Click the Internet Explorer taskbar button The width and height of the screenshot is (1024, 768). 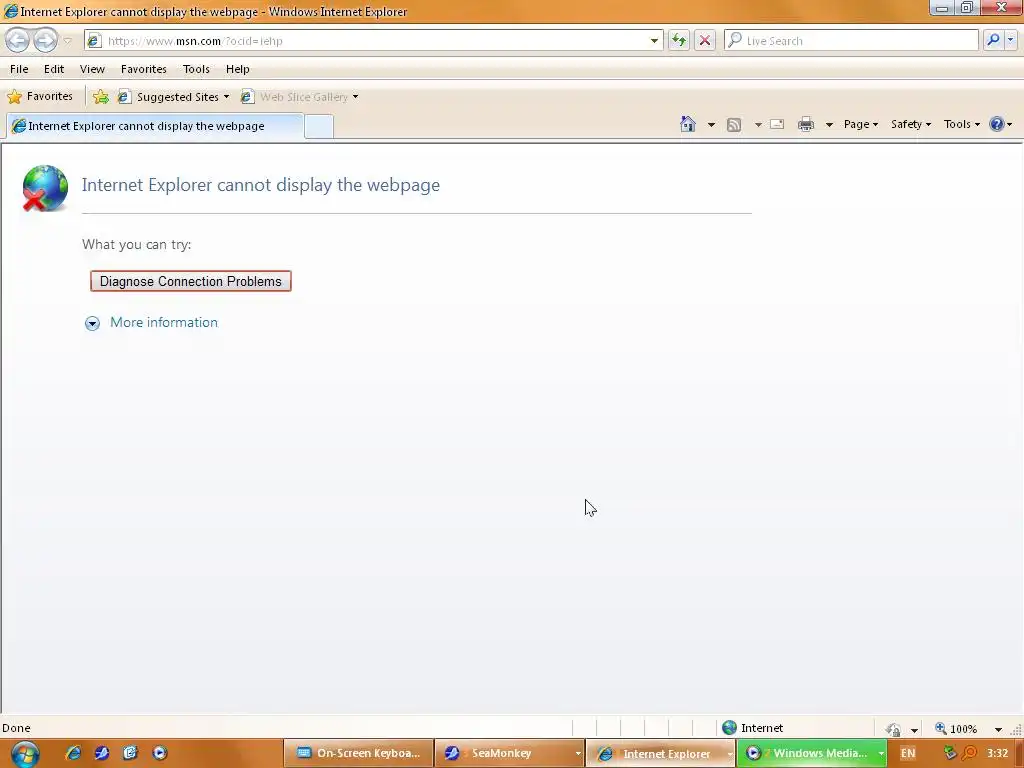pyautogui.click(x=660, y=754)
